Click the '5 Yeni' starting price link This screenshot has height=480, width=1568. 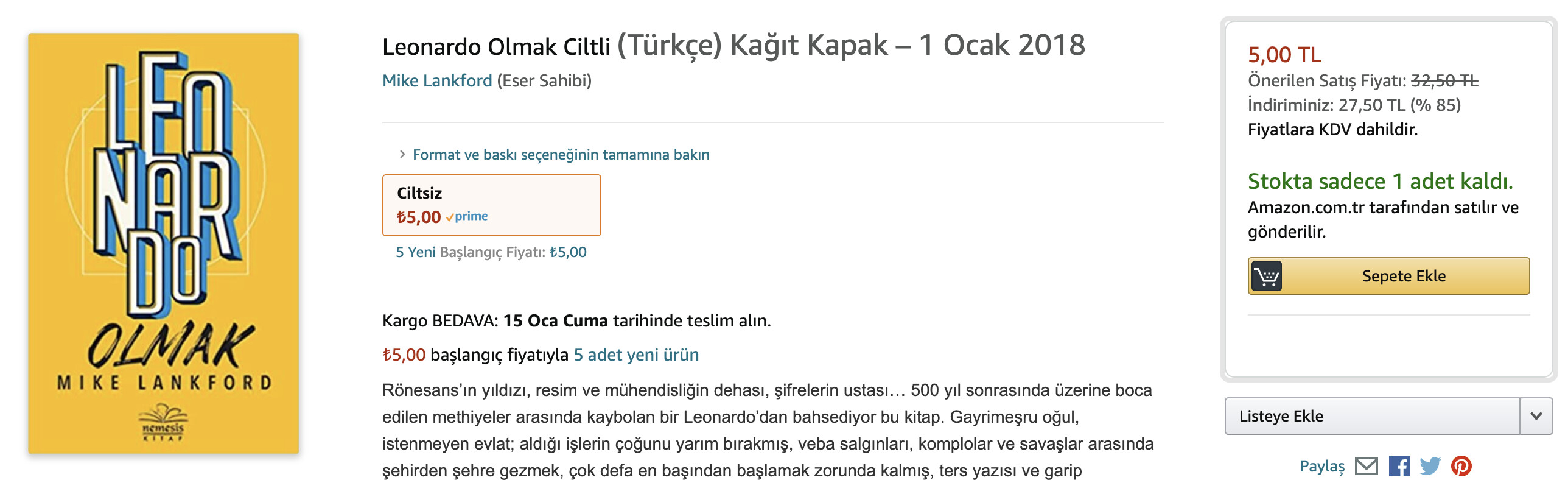pyautogui.click(x=416, y=252)
